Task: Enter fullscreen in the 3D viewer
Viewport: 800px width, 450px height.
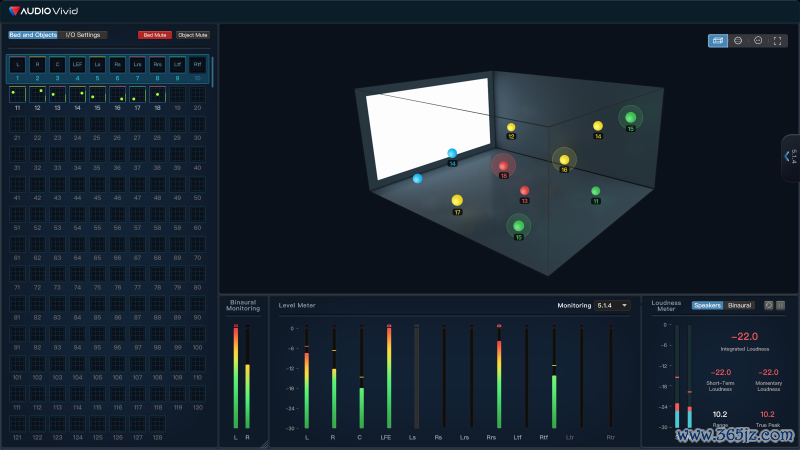Action: 777,41
